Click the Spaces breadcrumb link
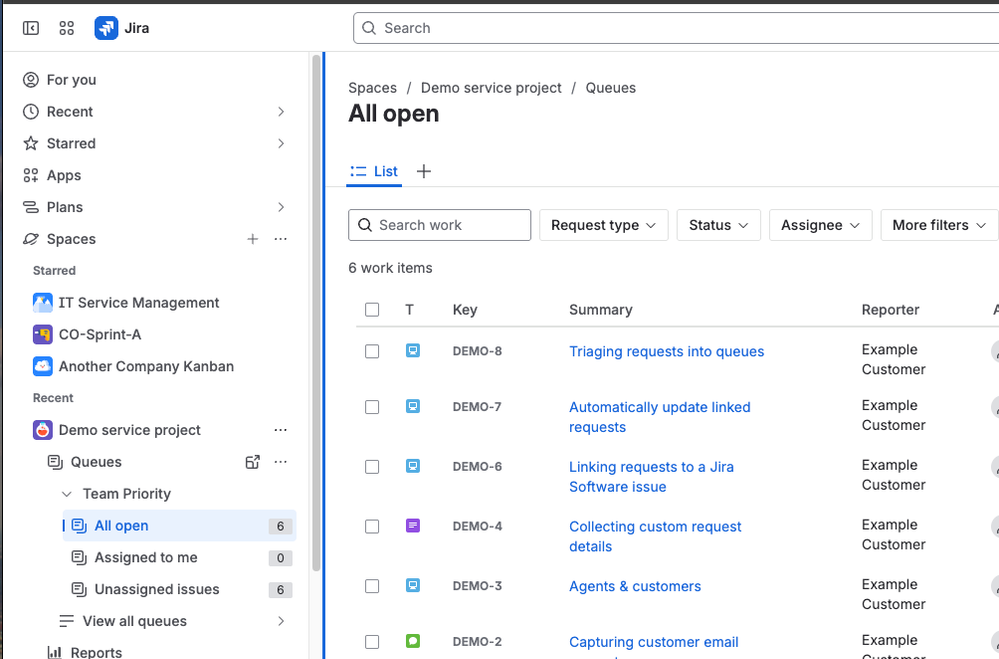The width and height of the screenshot is (999, 659). point(372,88)
